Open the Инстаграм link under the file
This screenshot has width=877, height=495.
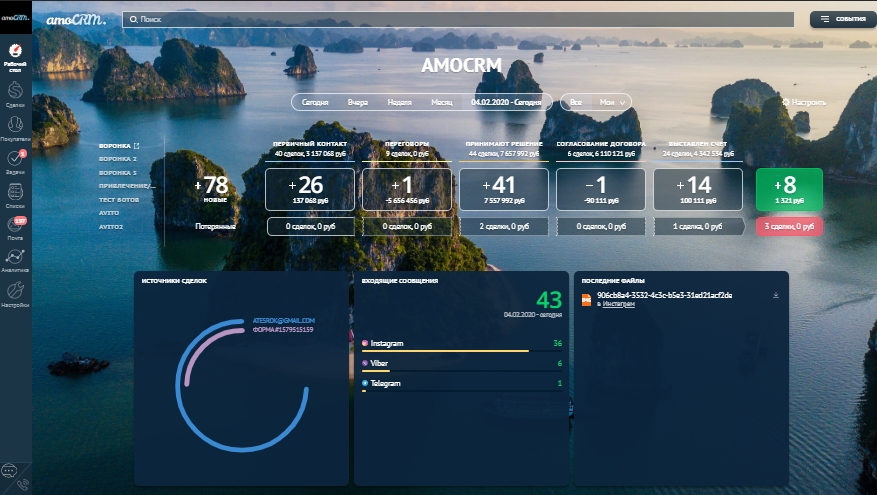click(619, 304)
